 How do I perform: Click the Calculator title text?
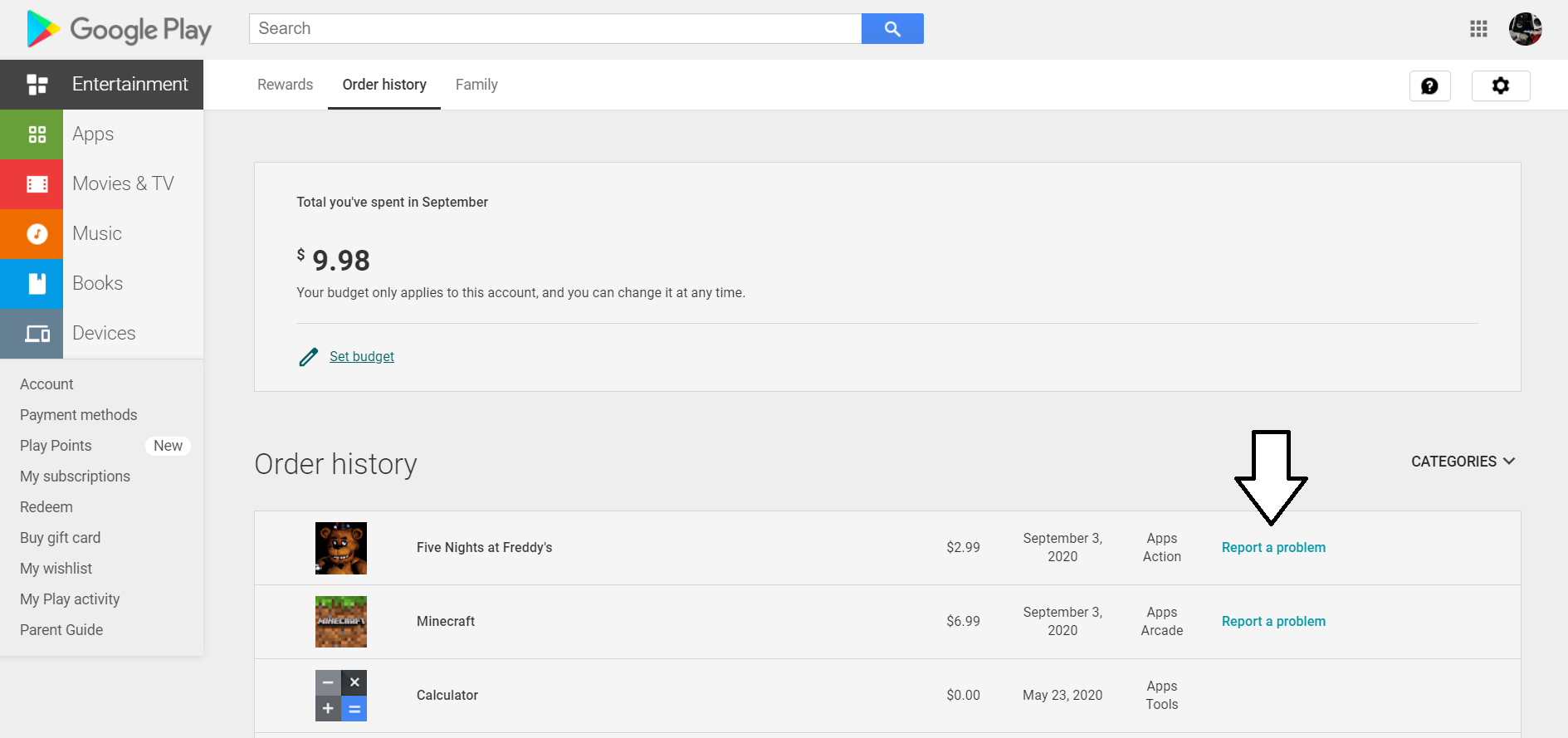click(447, 696)
